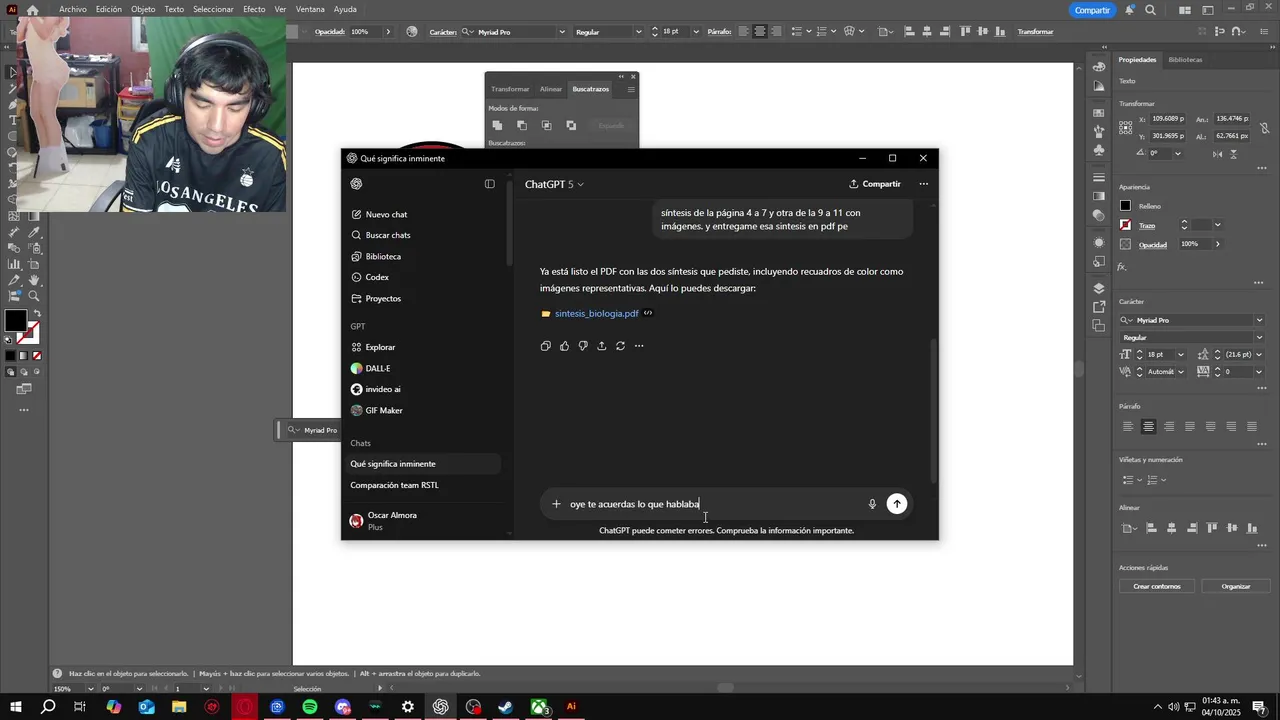Regenerate the ChatGPT response
Image resolution: width=1280 pixels, height=720 pixels.
(620, 346)
